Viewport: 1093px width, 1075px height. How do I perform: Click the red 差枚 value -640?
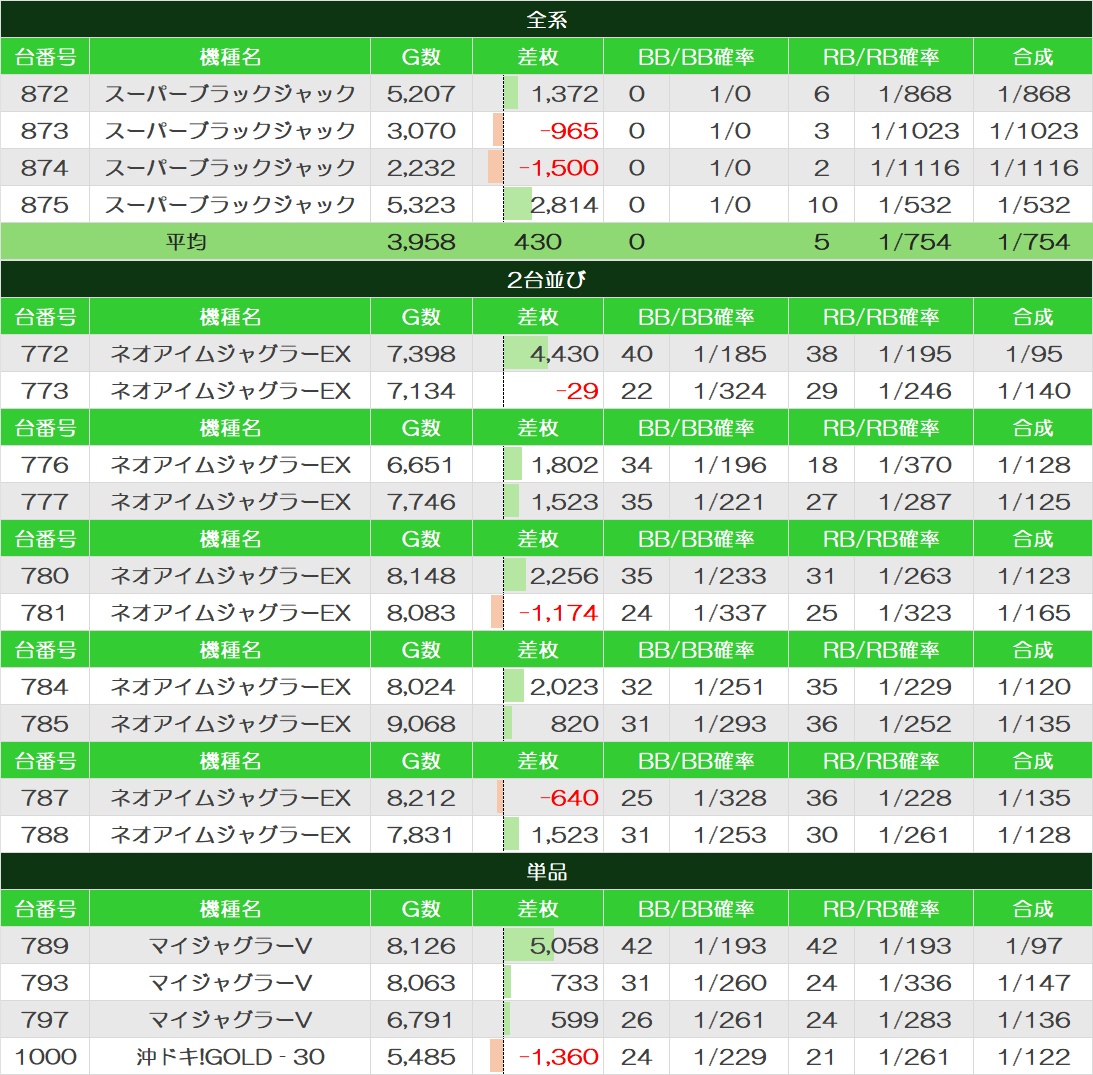pos(570,797)
